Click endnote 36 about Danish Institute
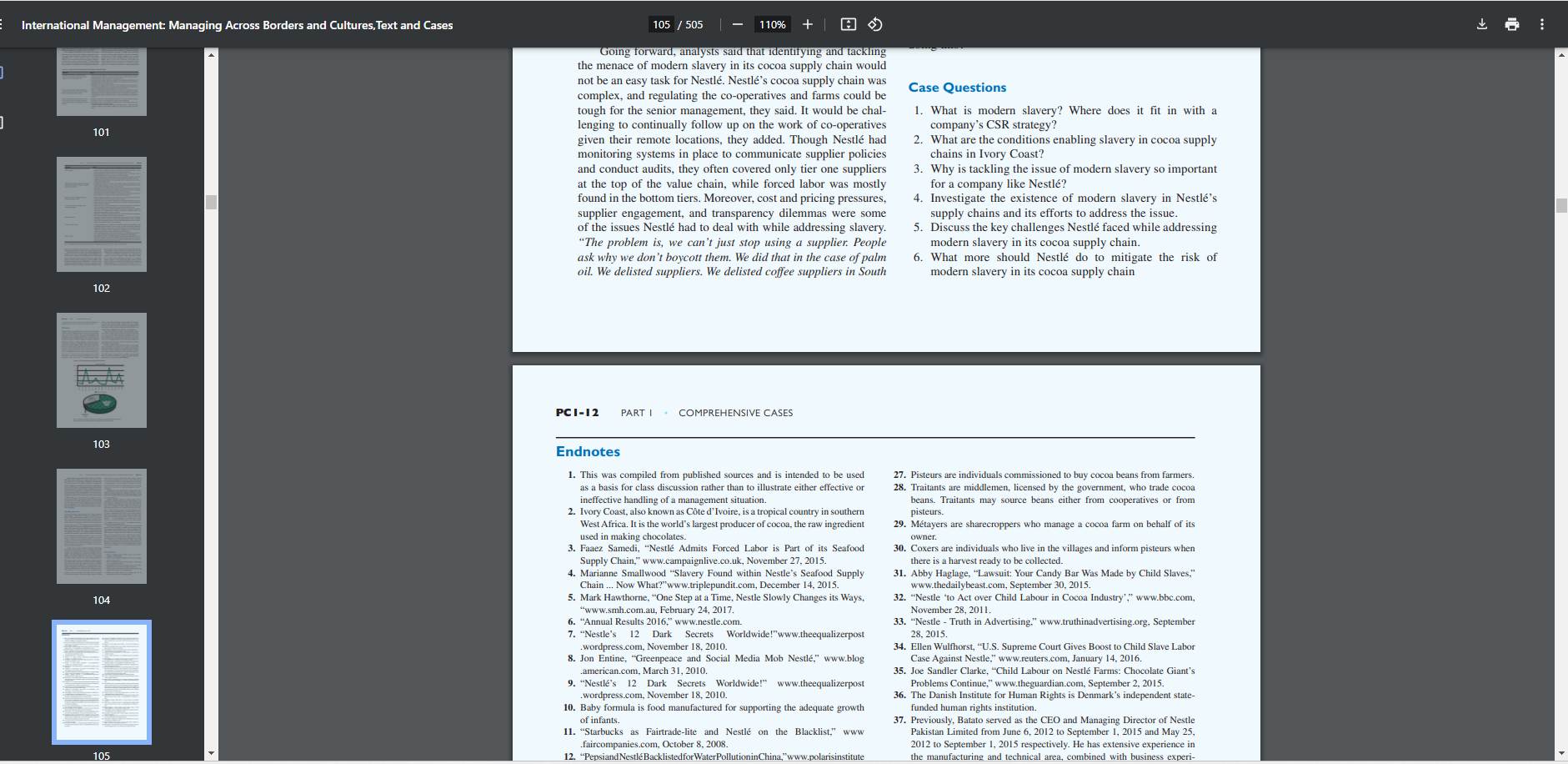This screenshot has width=1568, height=764. click(1044, 701)
